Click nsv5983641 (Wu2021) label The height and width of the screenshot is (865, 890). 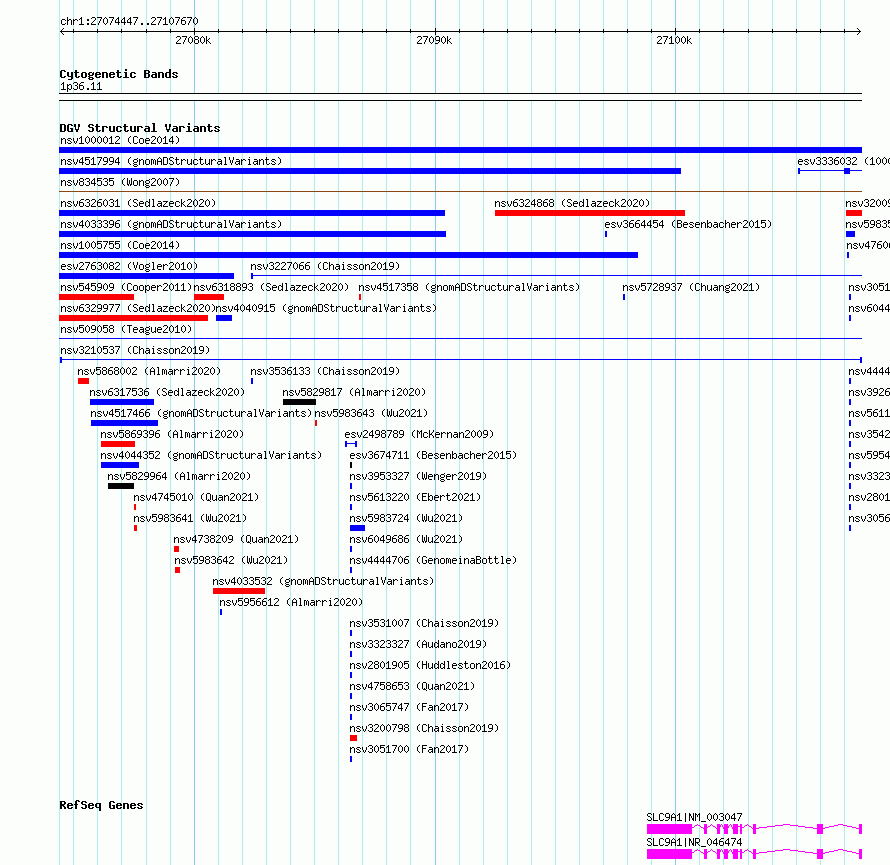190,518
